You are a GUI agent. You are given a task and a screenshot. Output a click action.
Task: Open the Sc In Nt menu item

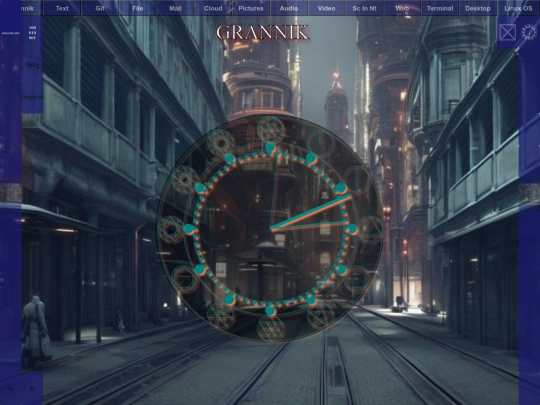(364, 8)
